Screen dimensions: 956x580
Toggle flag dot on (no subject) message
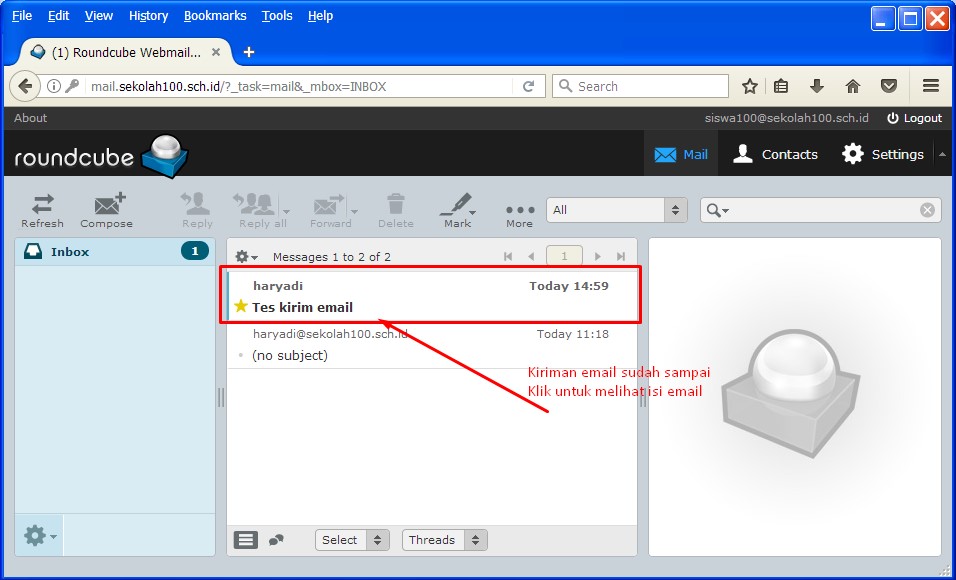click(240, 355)
